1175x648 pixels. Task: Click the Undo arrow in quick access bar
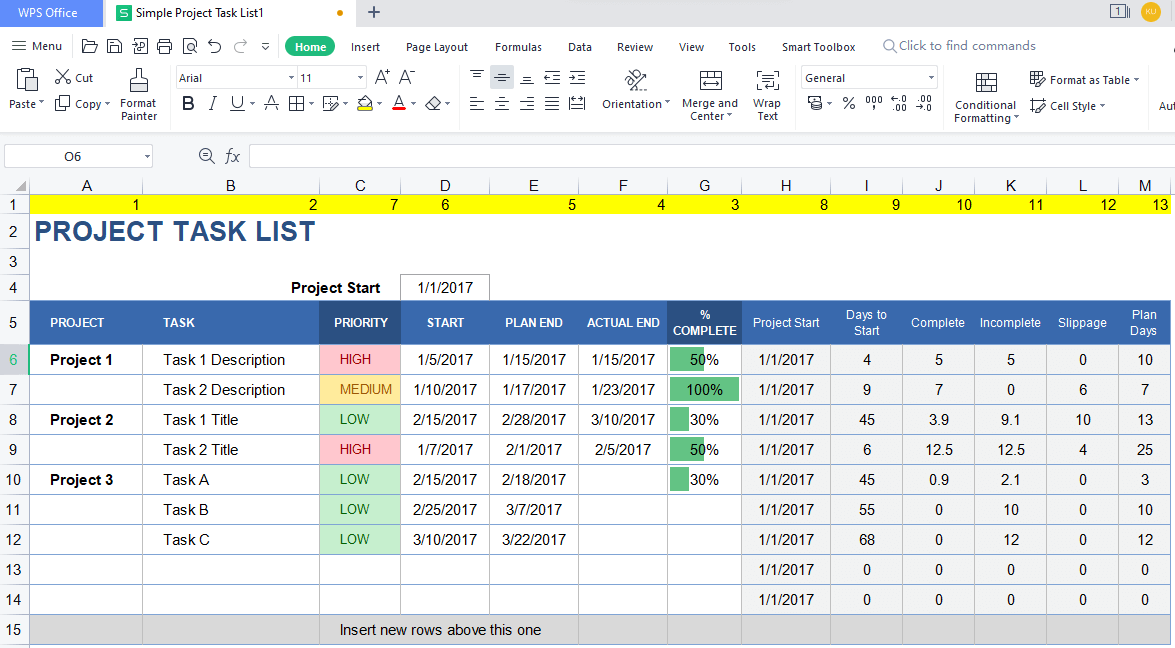[x=214, y=46]
